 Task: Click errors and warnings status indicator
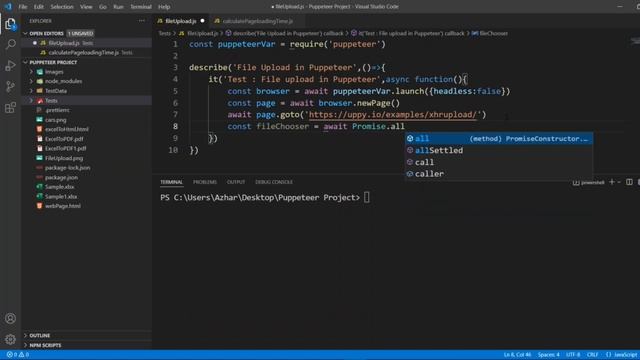click(x=18, y=355)
